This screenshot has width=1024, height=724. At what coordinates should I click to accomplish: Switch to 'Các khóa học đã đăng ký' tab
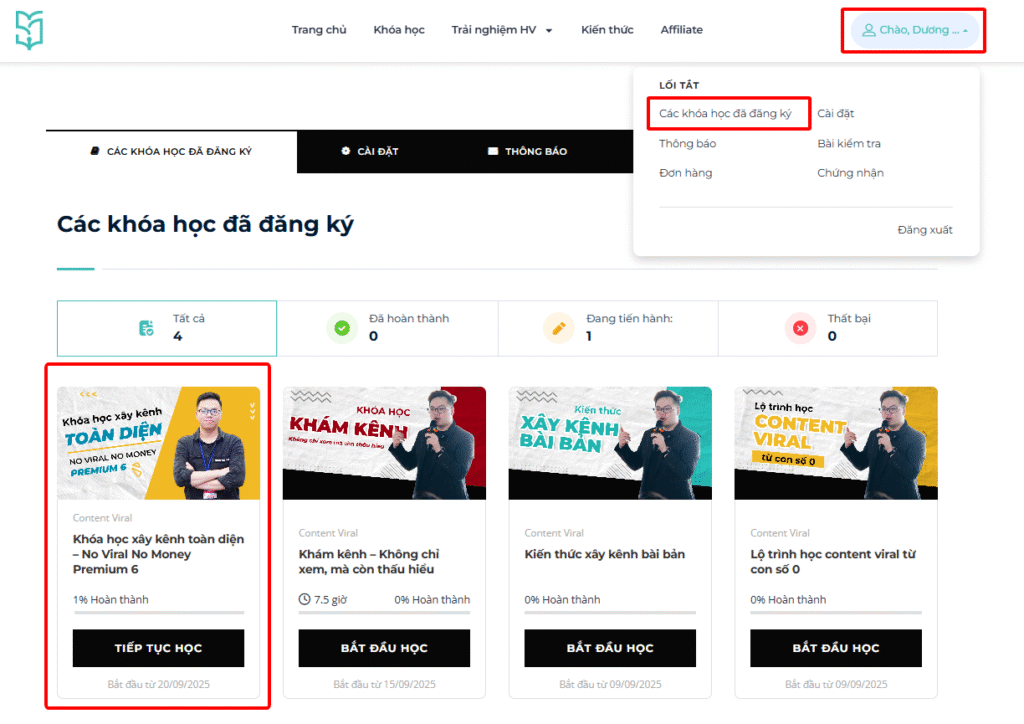[x=171, y=151]
